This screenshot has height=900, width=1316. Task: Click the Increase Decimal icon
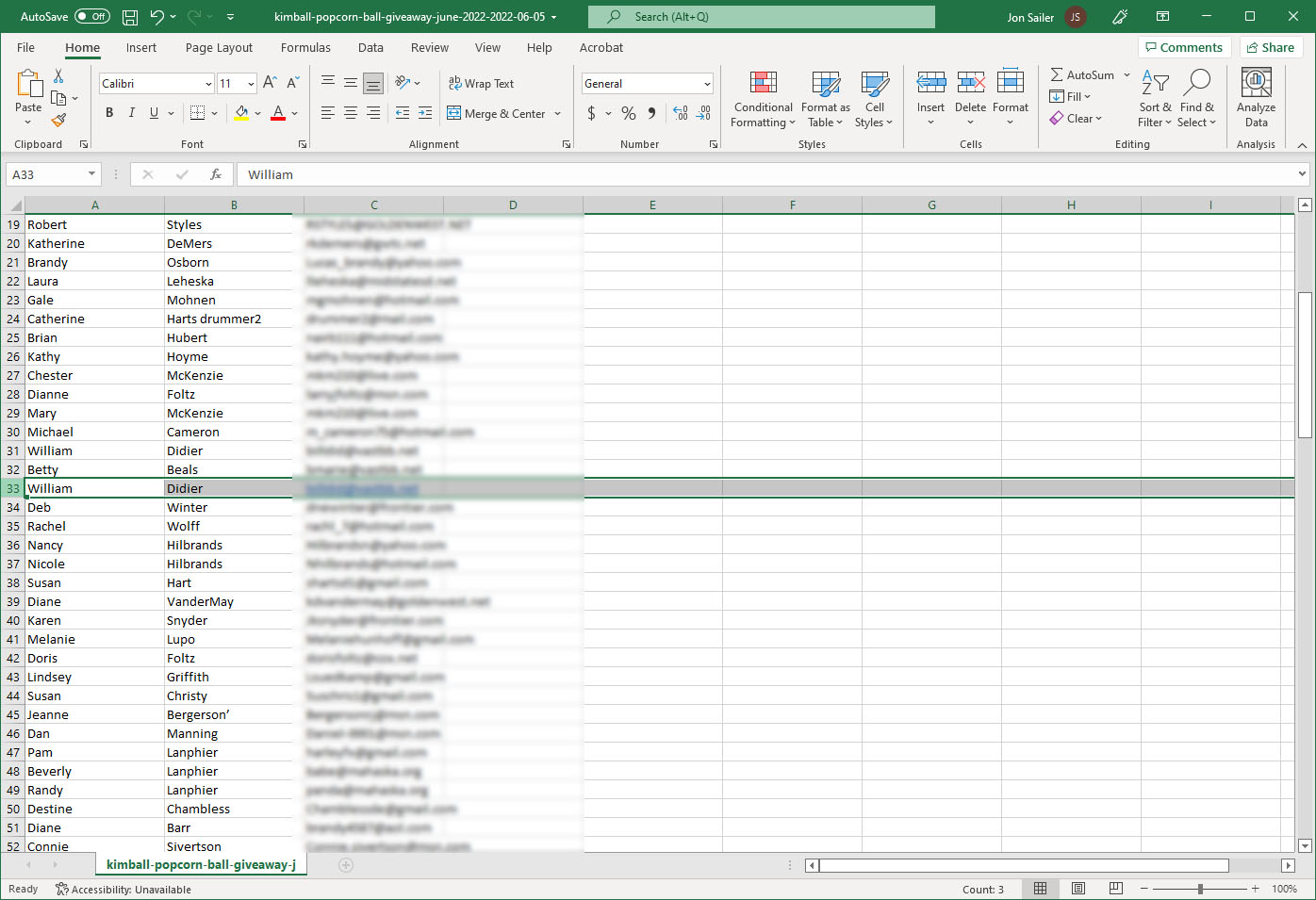[681, 113]
